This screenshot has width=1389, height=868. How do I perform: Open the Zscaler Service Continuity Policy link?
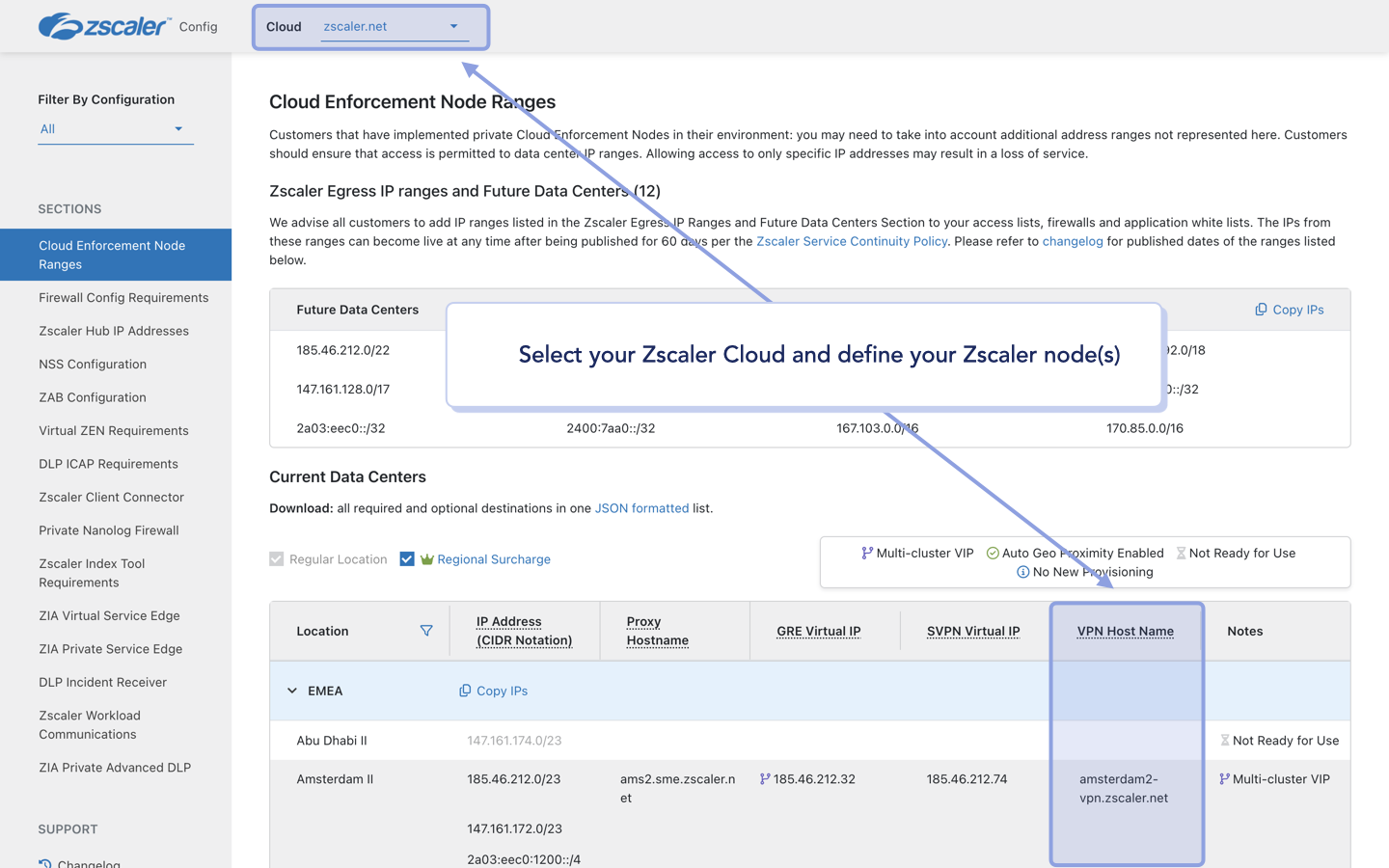(x=852, y=241)
